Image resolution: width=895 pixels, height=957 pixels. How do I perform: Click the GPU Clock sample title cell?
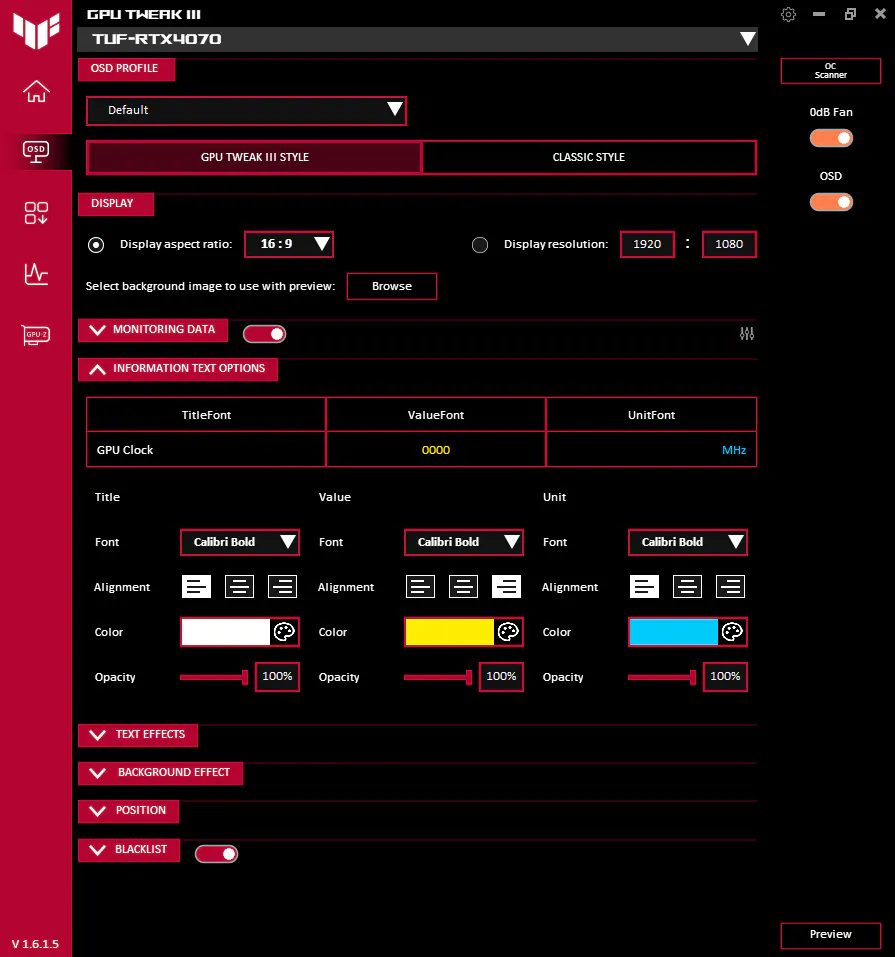click(x=206, y=450)
